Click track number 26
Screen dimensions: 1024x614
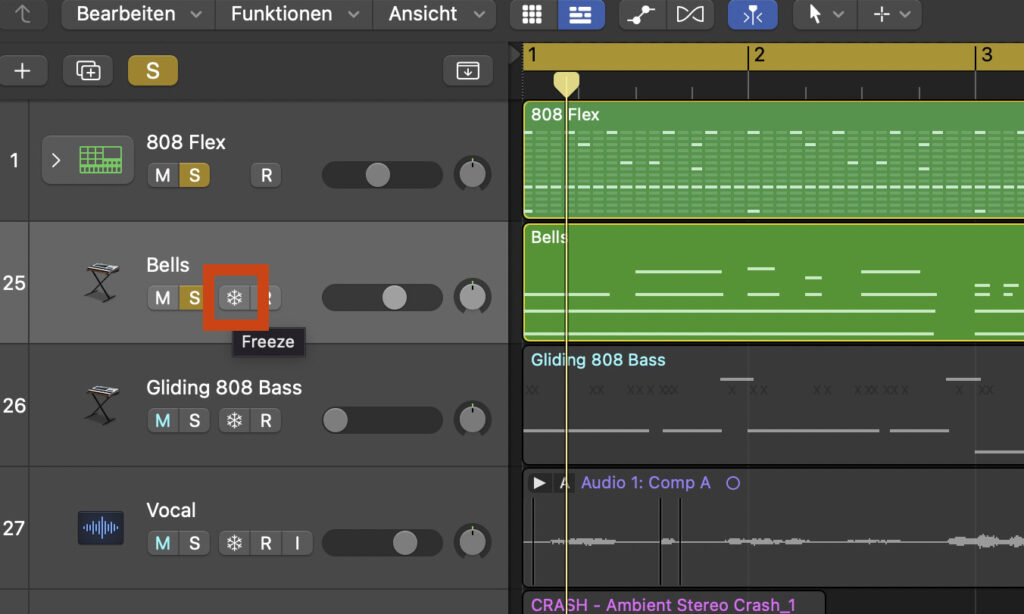14,406
